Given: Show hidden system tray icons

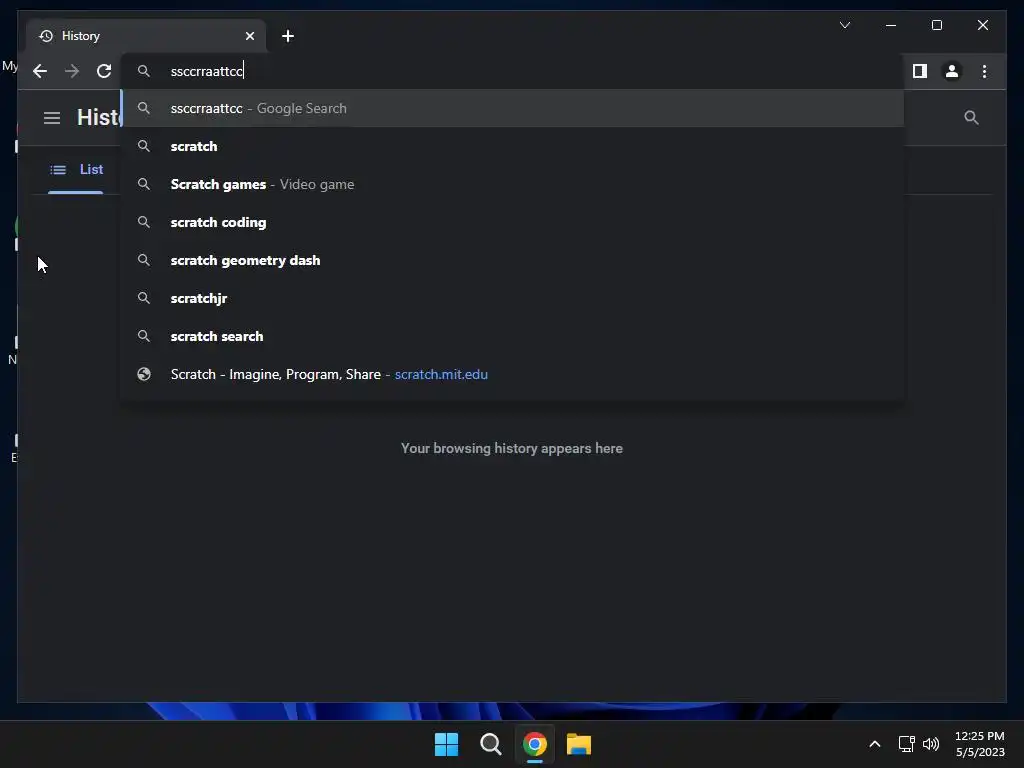Looking at the screenshot, I should tap(874, 744).
